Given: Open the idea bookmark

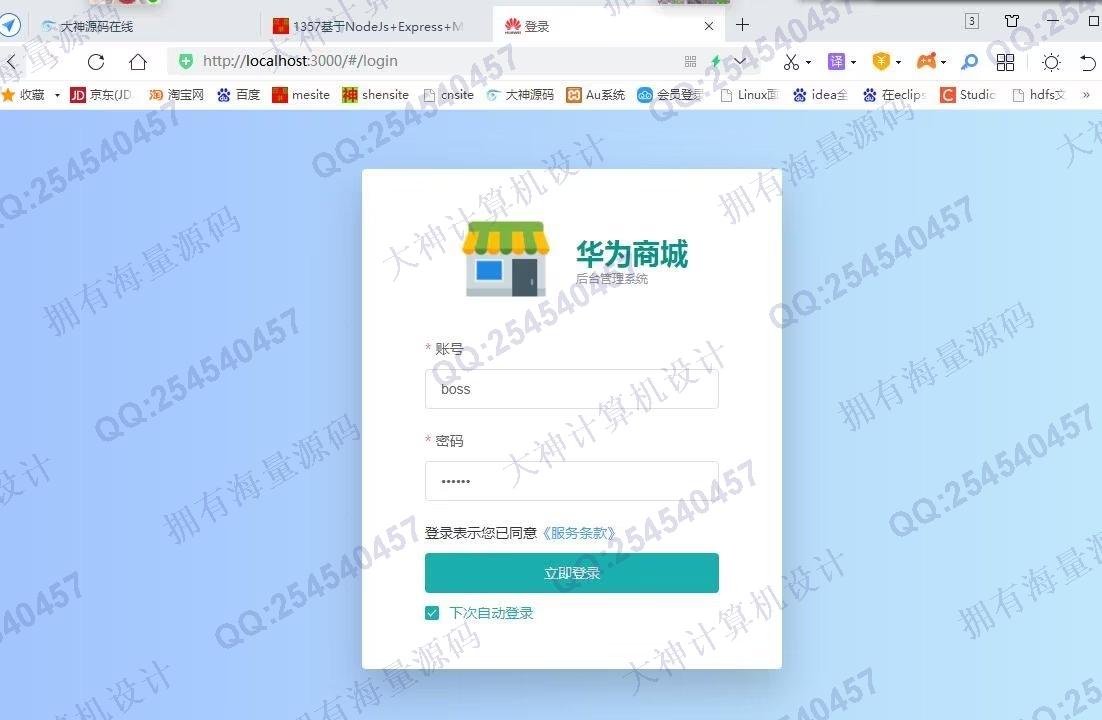Looking at the screenshot, I should [820, 95].
